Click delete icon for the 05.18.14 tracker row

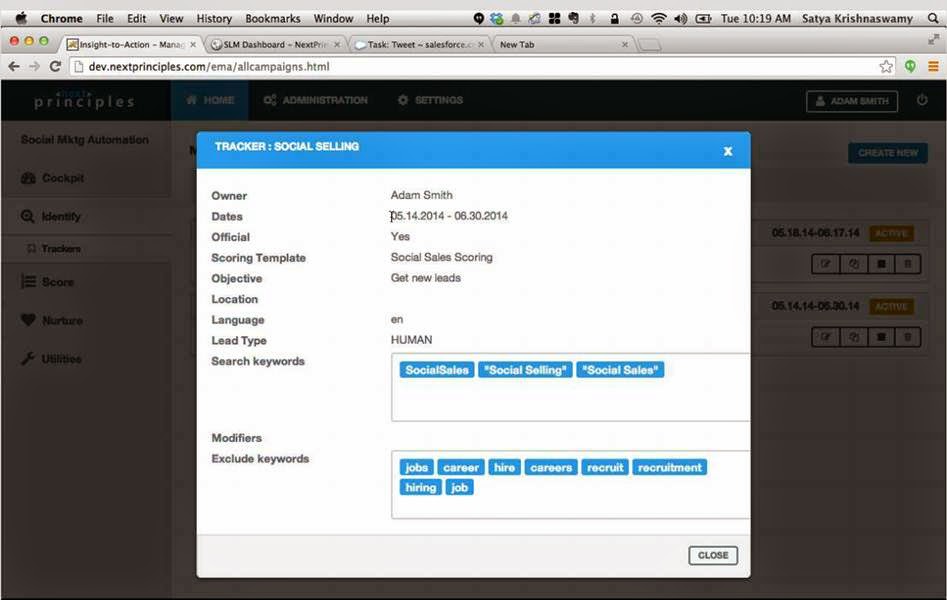click(908, 264)
